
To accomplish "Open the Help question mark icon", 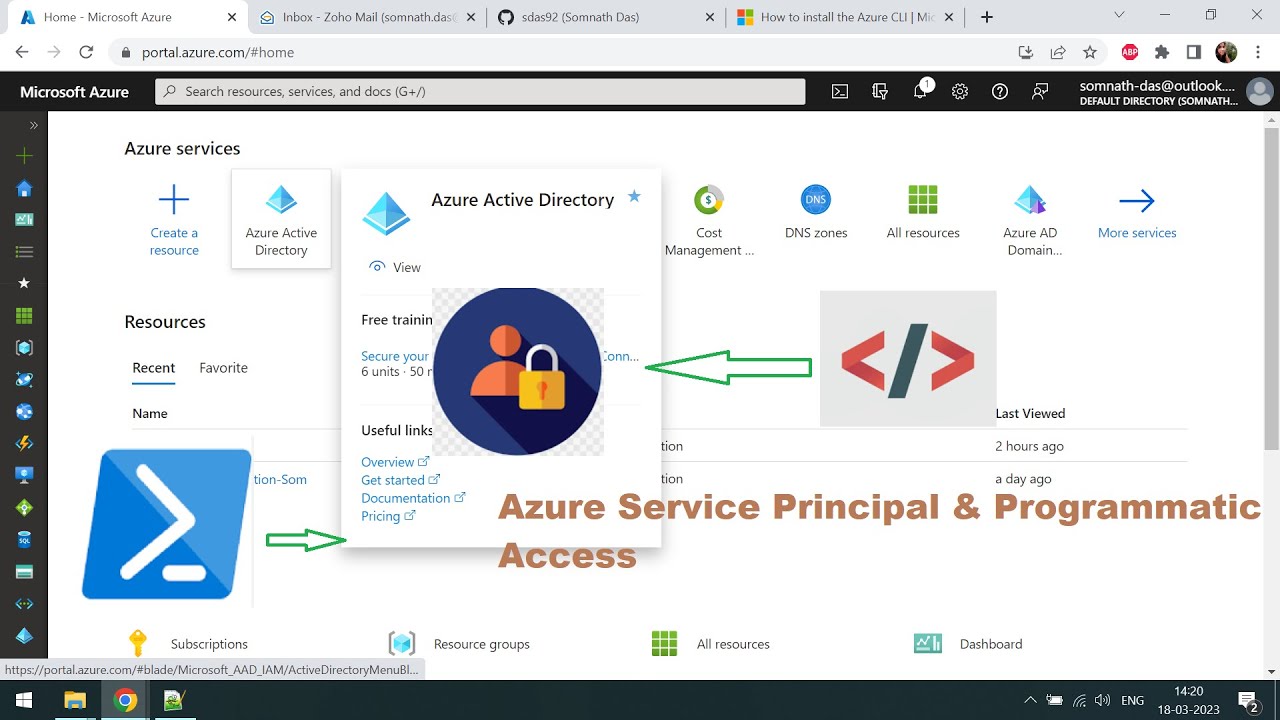I will (1000, 91).
